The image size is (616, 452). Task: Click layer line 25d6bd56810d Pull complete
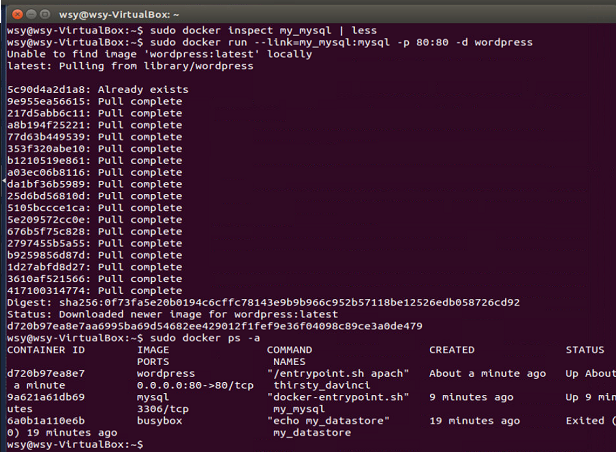pos(95,196)
